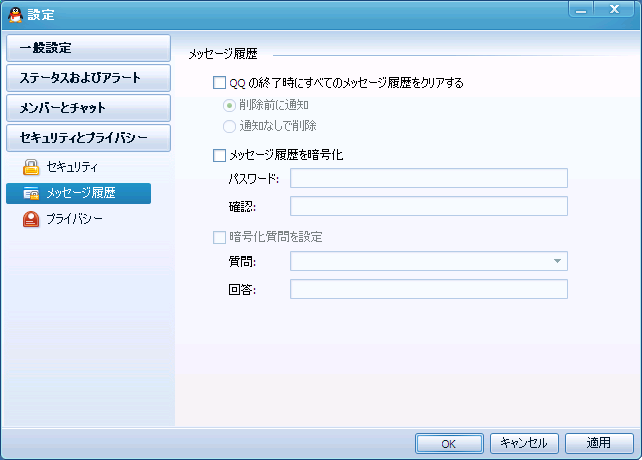Click the OK button
Screen dimensions: 642x460
tap(449, 444)
